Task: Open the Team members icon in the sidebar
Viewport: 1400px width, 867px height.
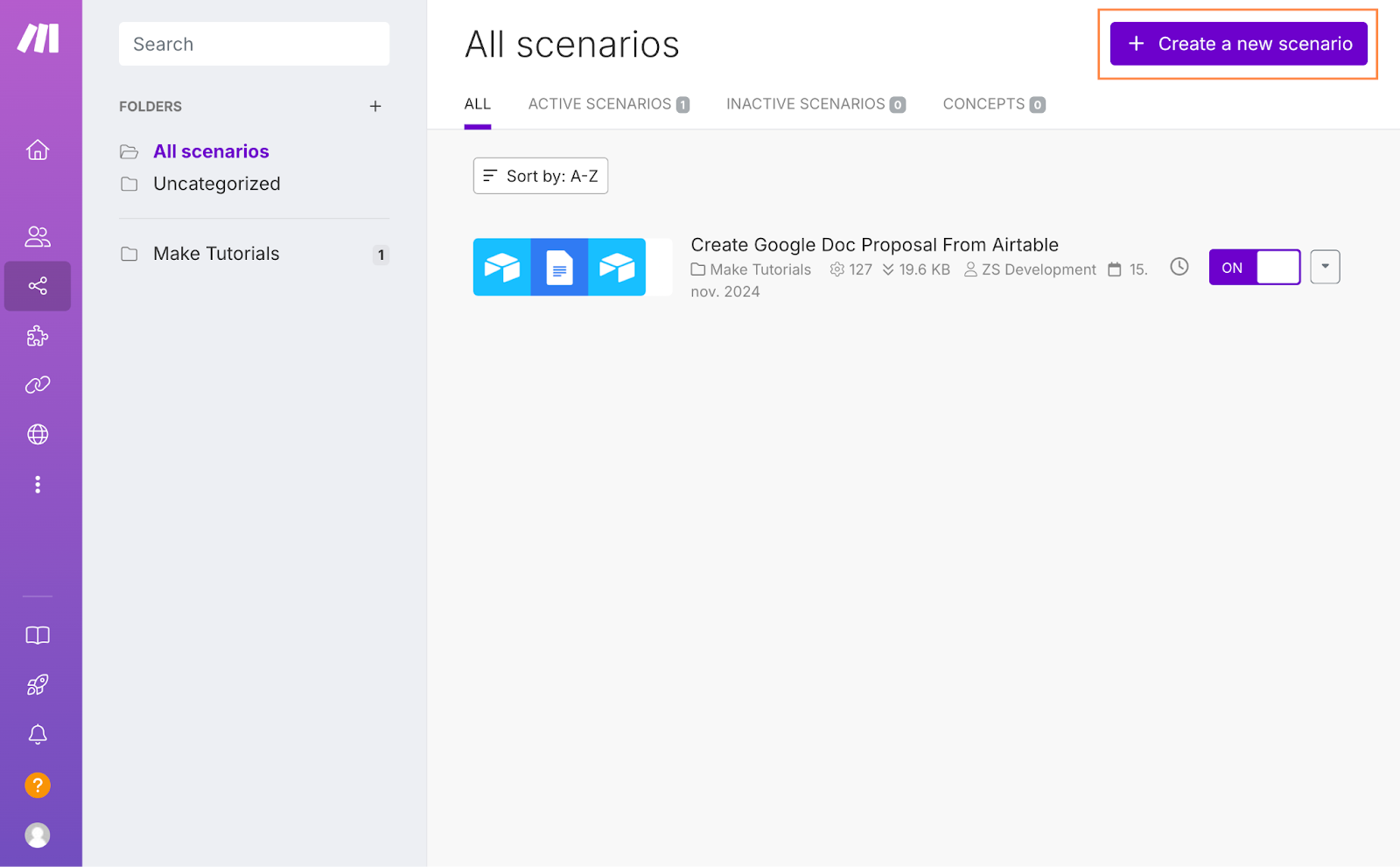Action: click(x=38, y=236)
